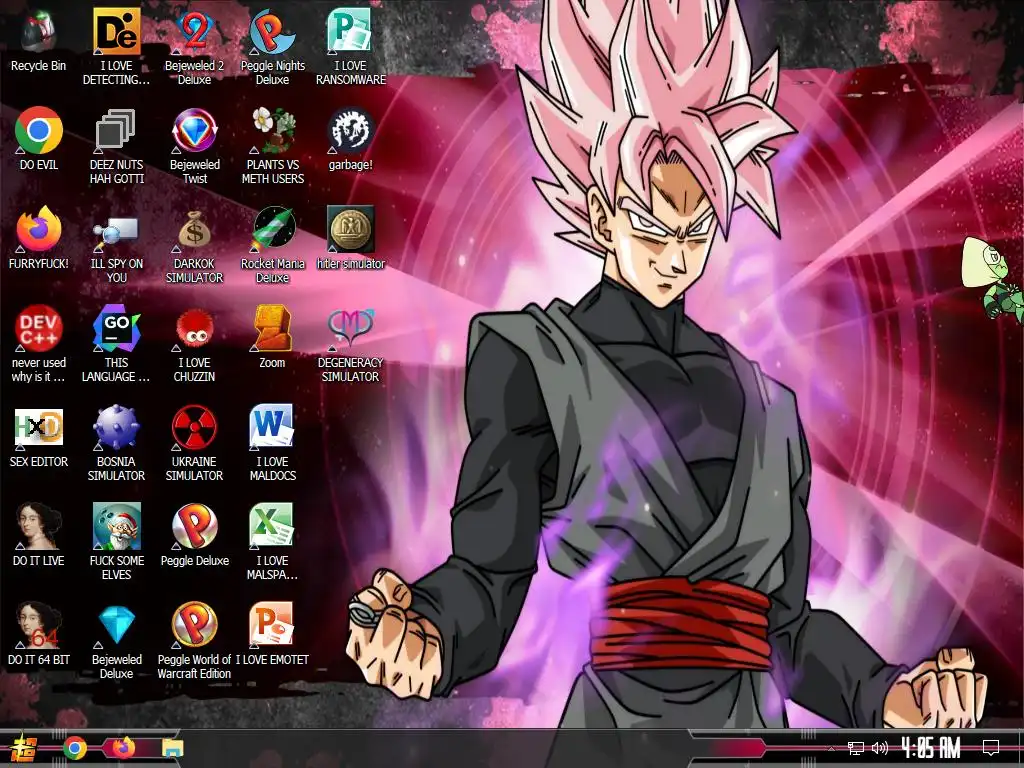Select the gold coin game icon
The height and width of the screenshot is (768, 1024).
tap(351, 230)
